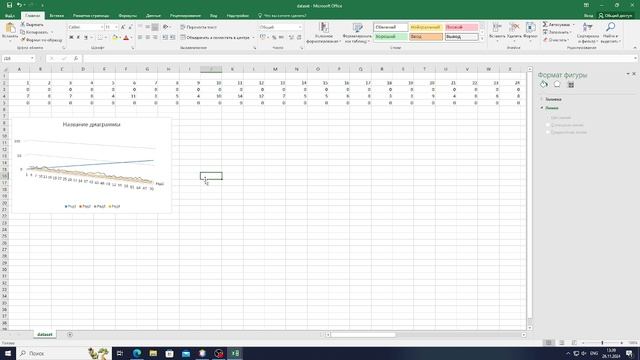Open Fill & Line tab in Формат фигуры
The image size is (640, 360).
(544, 84)
